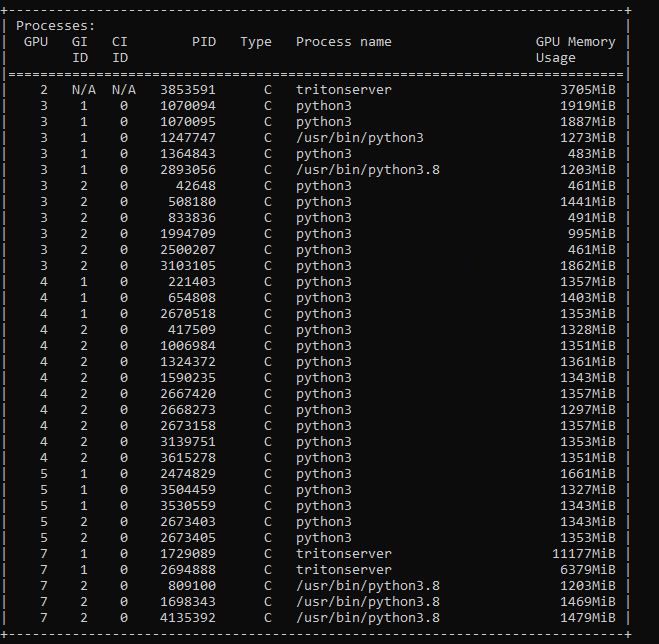Select PID 3530559
This screenshot has width=659, height=644.
tap(188, 505)
